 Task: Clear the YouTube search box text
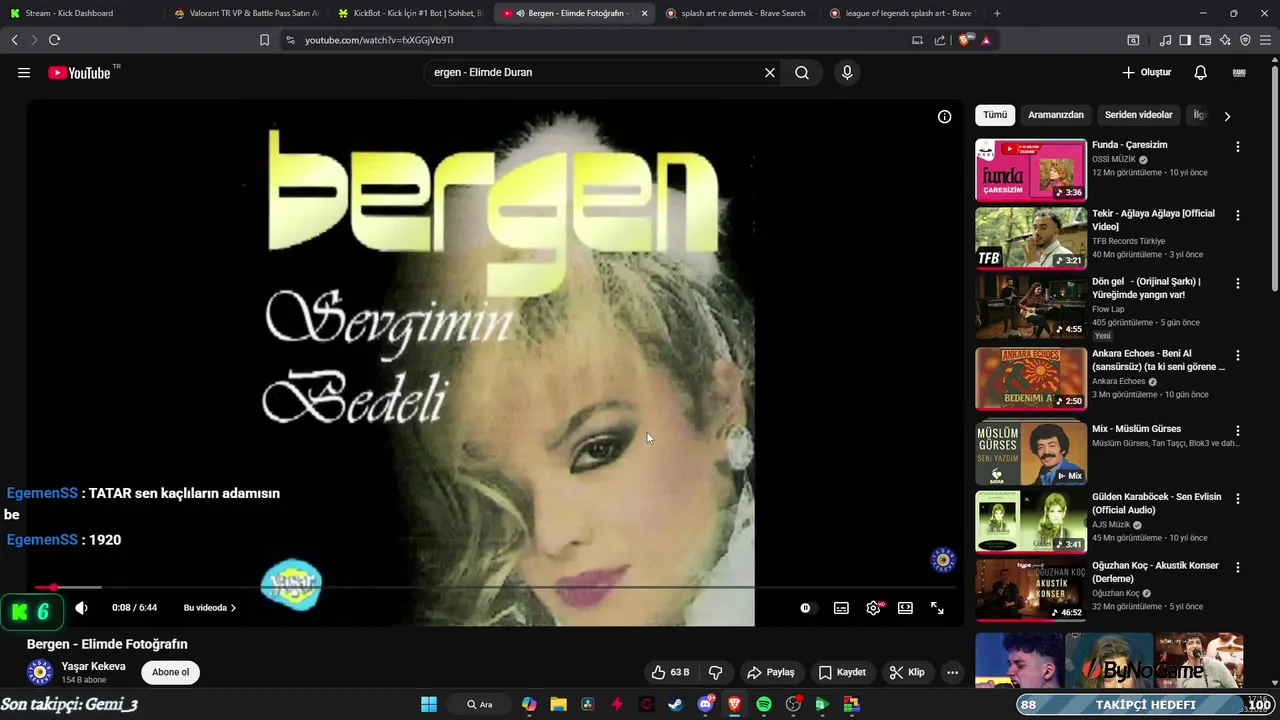(770, 72)
